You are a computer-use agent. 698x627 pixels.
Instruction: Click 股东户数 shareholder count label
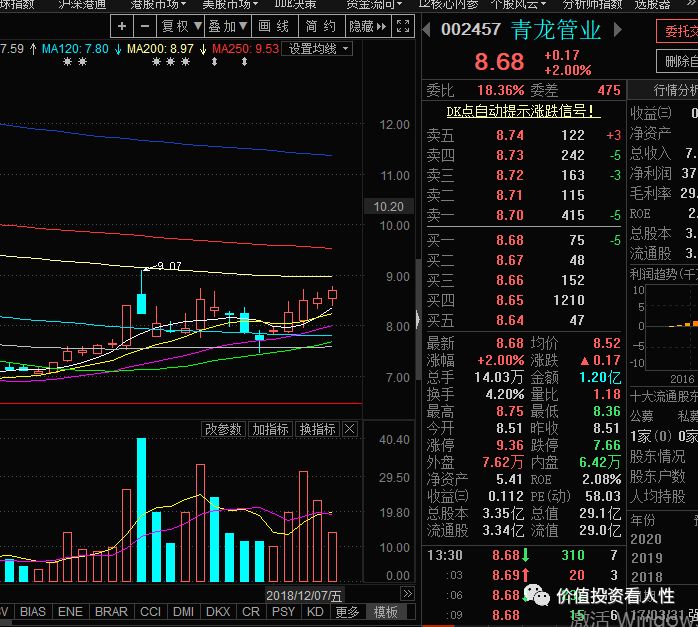click(x=657, y=477)
